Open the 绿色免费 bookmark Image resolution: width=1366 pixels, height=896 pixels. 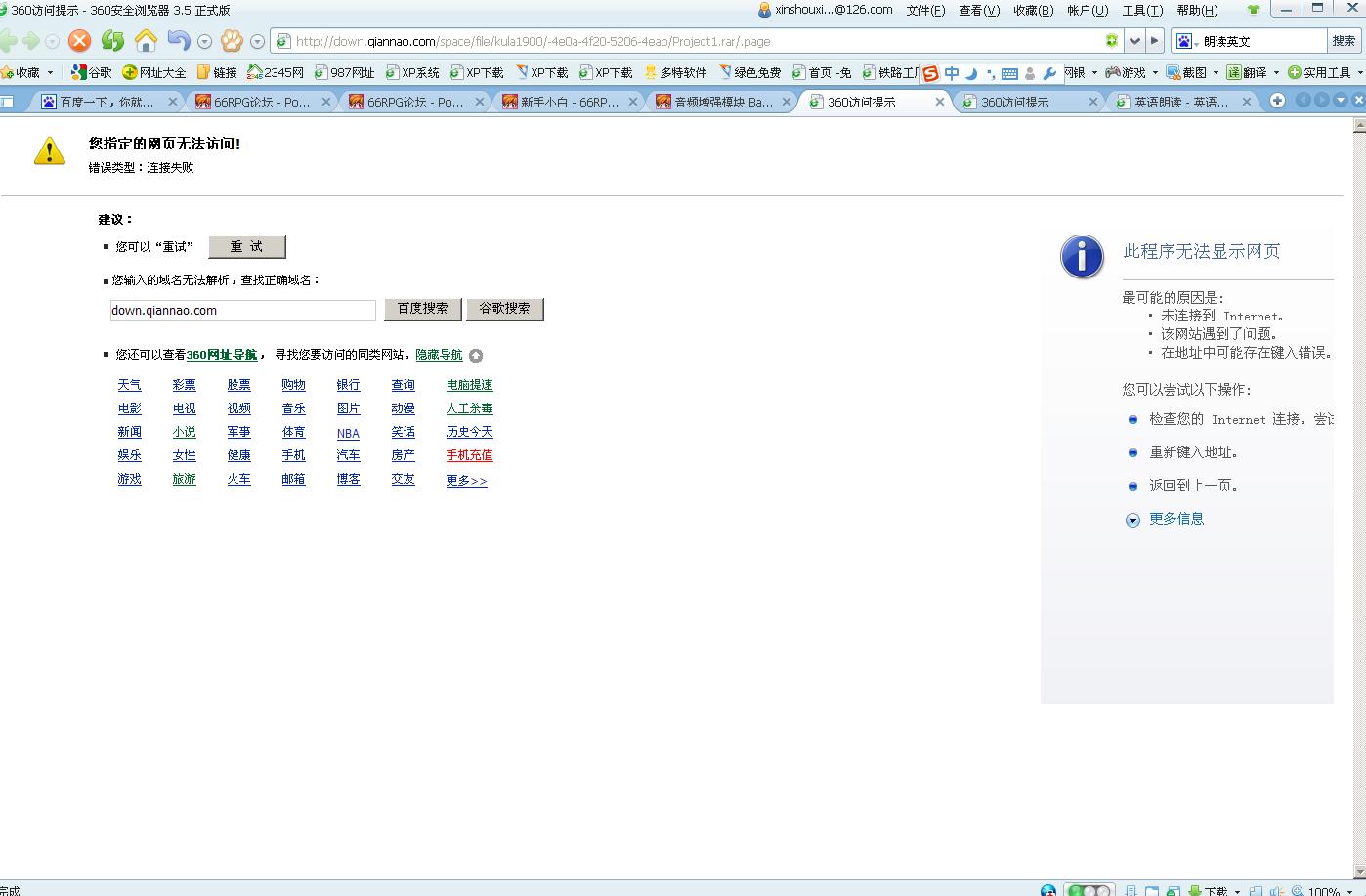(x=749, y=72)
